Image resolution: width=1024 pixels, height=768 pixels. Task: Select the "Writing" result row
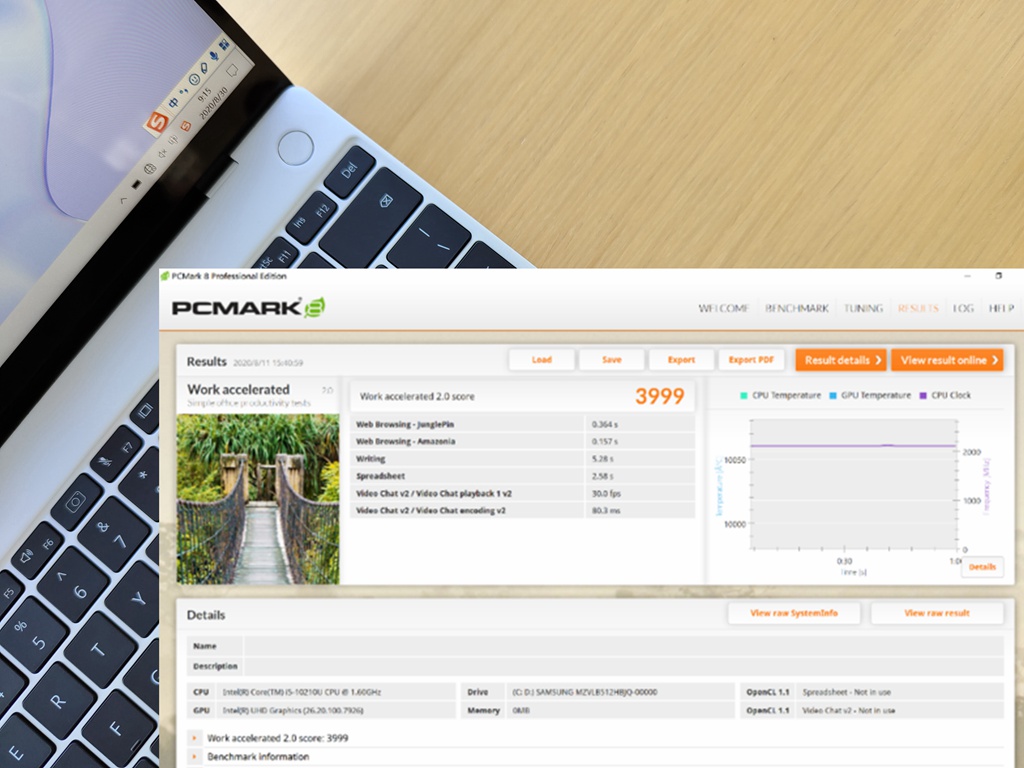522,459
